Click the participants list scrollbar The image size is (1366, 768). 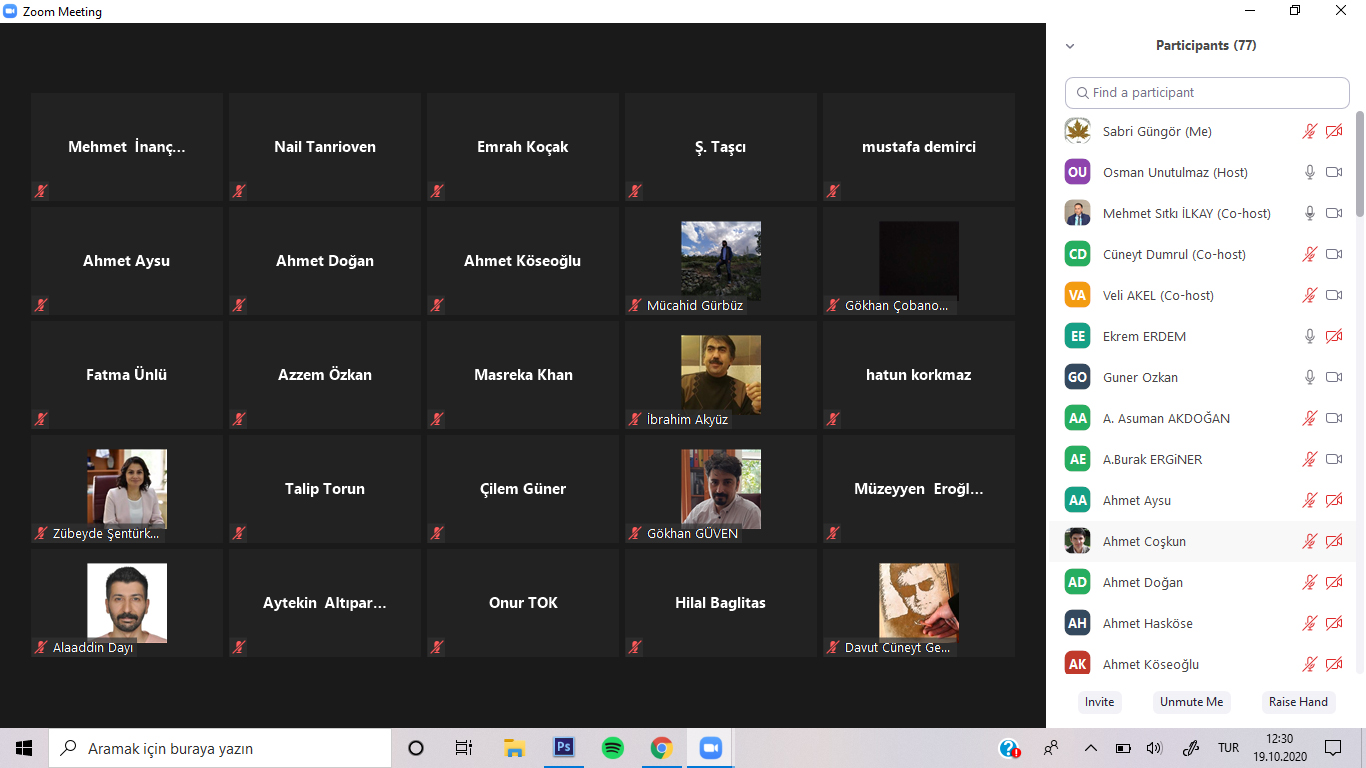[1360, 165]
